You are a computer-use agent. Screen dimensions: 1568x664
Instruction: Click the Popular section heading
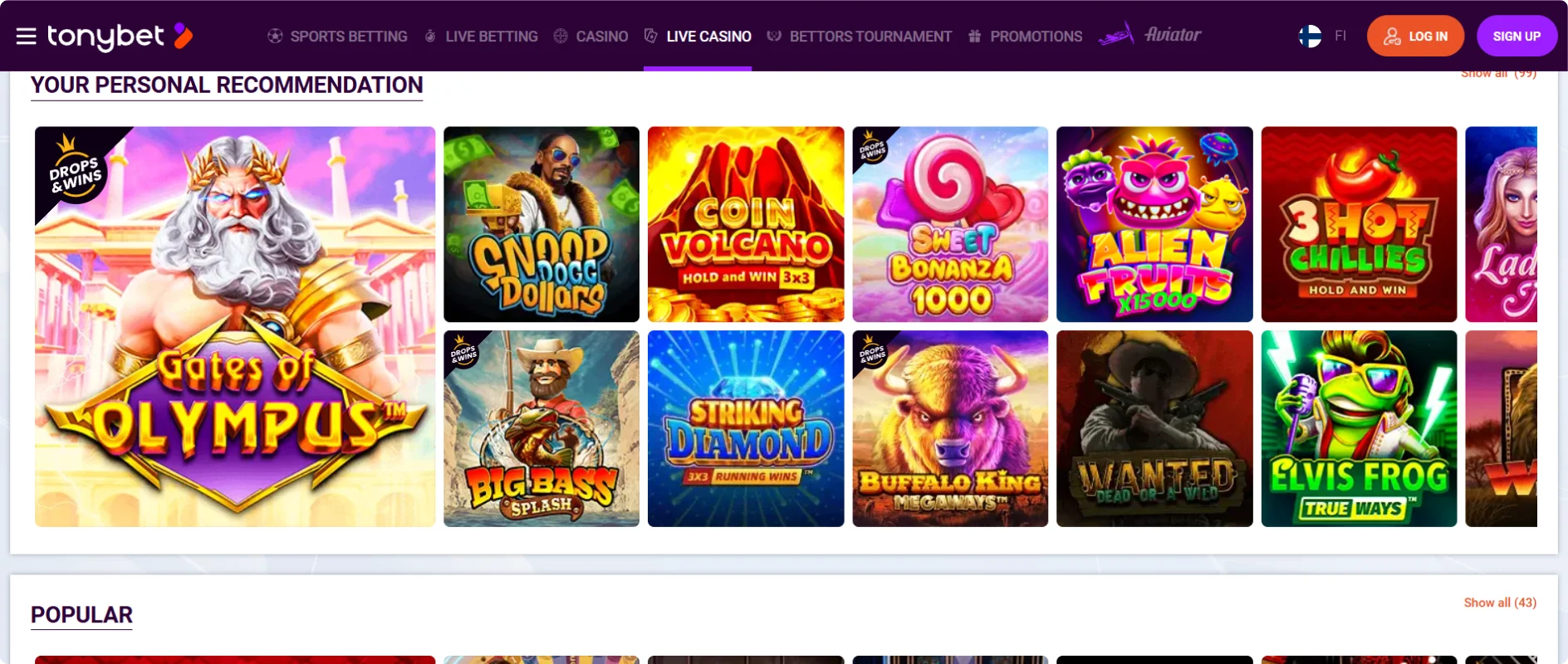click(x=81, y=615)
